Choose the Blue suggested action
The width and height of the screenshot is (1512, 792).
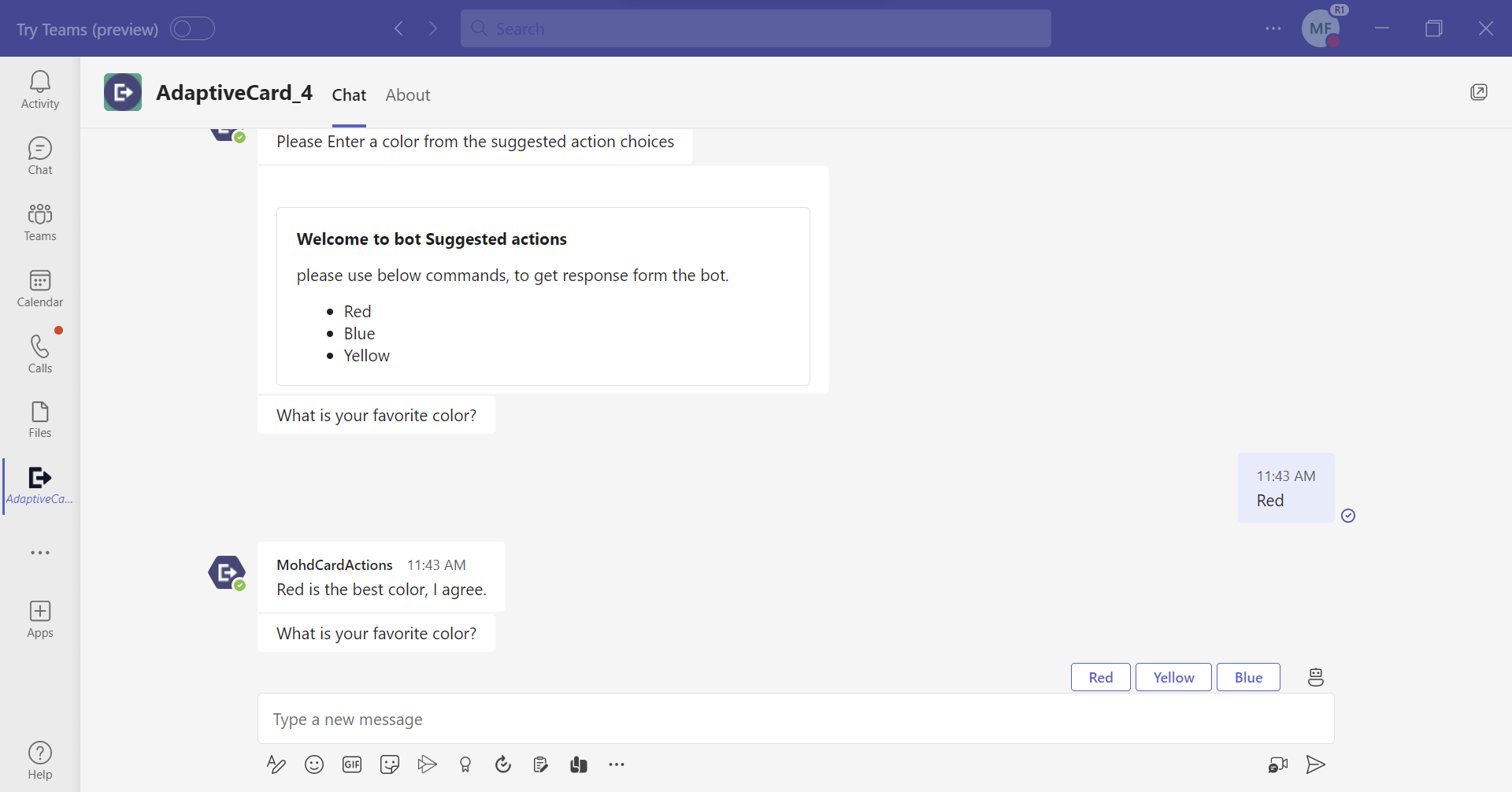1248,677
